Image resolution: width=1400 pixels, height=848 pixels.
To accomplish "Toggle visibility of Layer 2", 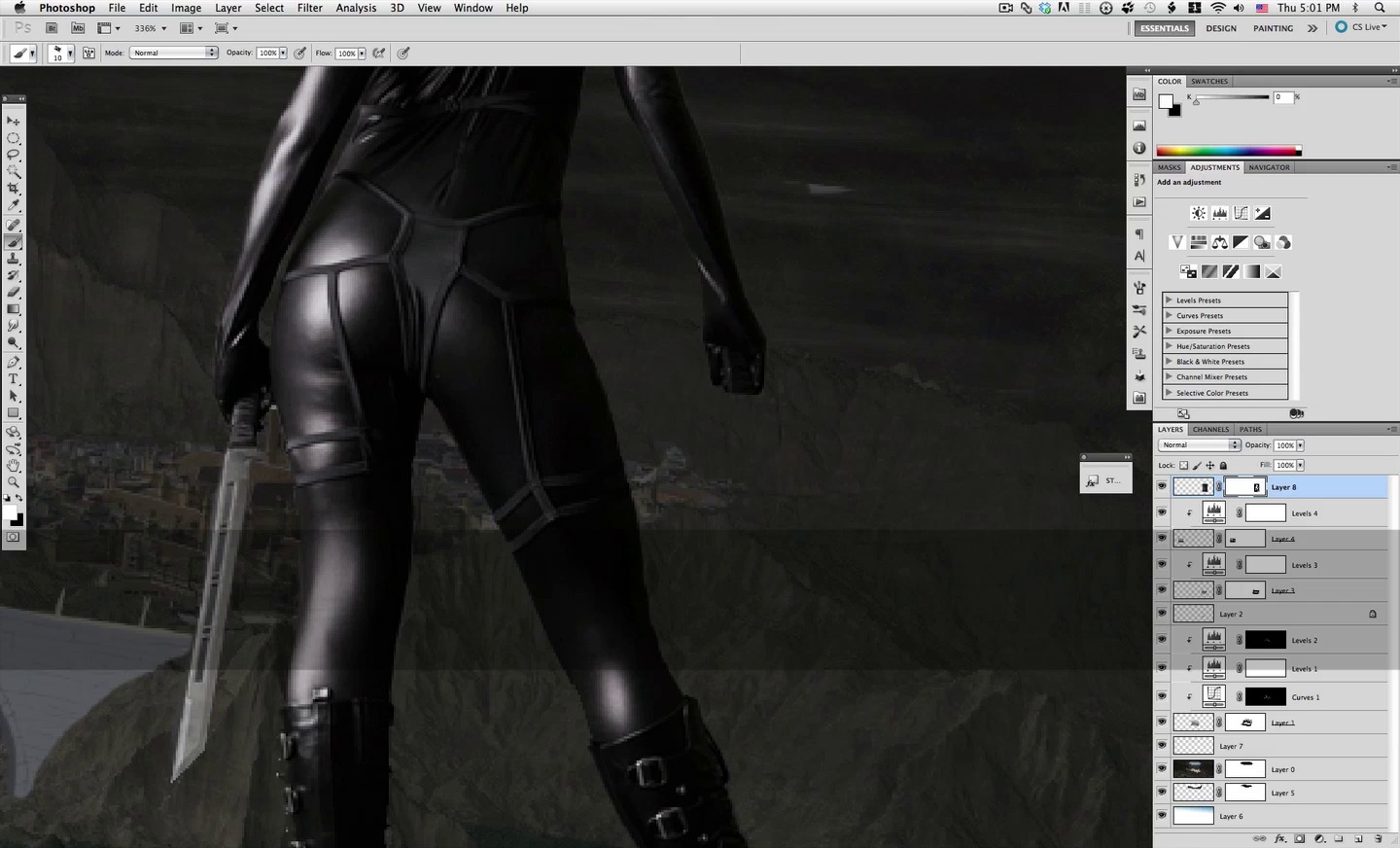I will [1162, 614].
